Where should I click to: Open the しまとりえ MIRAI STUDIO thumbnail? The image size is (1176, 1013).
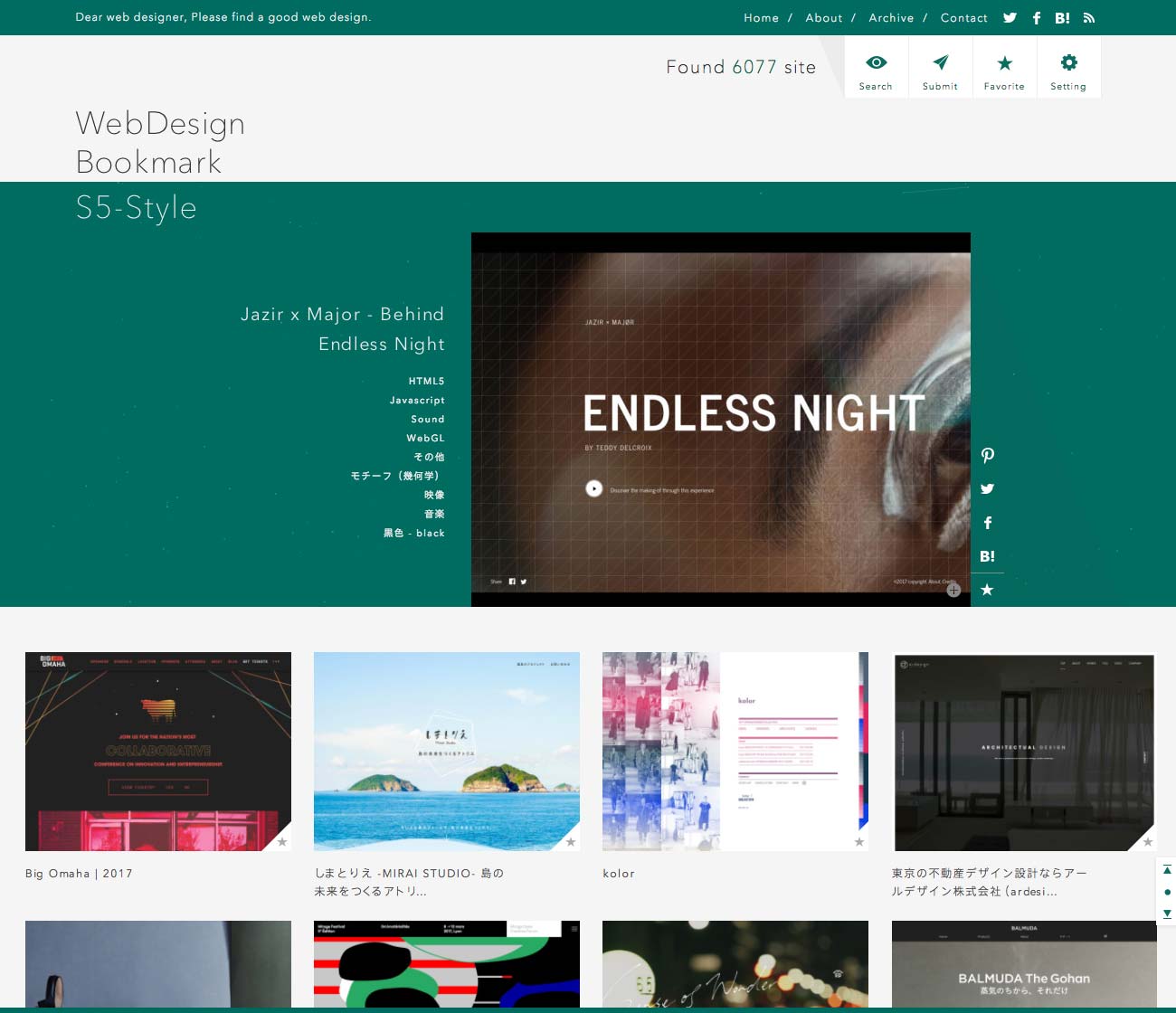tap(446, 751)
